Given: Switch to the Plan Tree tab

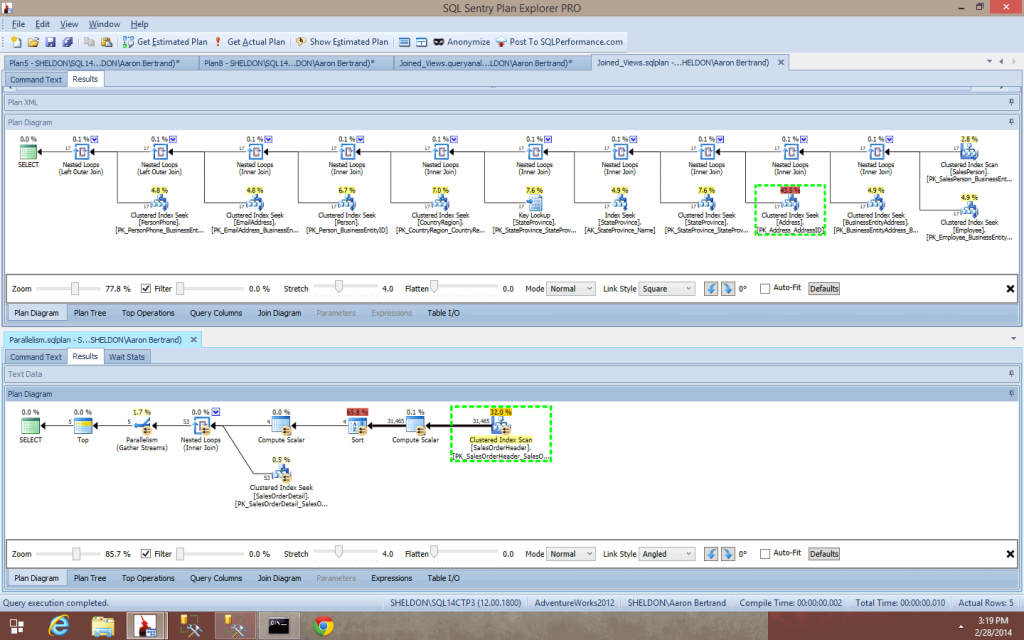Looking at the screenshot, I should (x=89, y=311).
